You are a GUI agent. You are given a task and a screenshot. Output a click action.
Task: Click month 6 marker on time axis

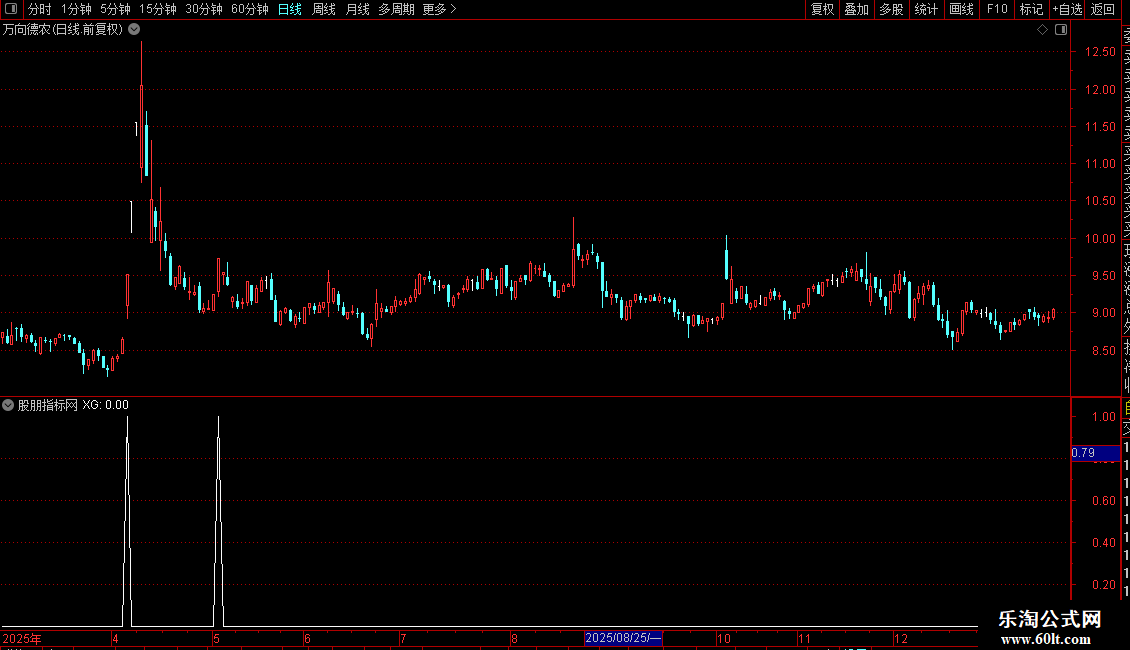click(x=307, y=638)
